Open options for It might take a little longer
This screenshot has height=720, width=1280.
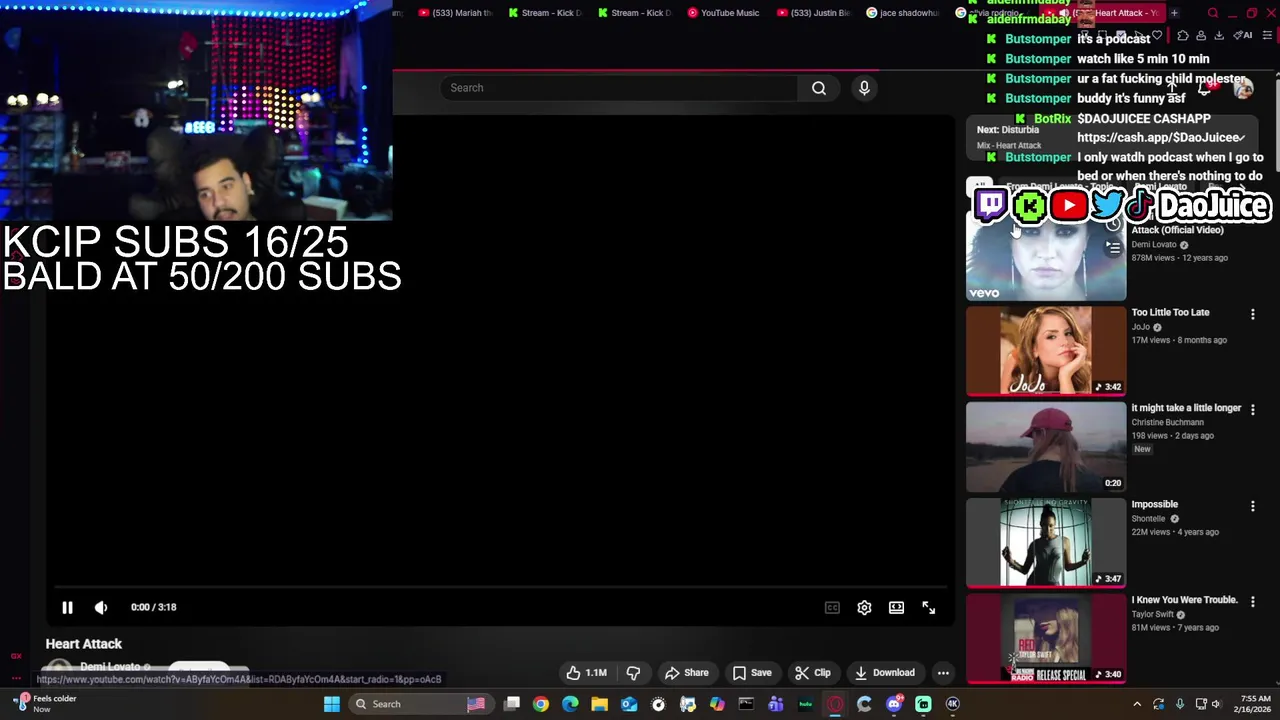tap(1252, 410)
